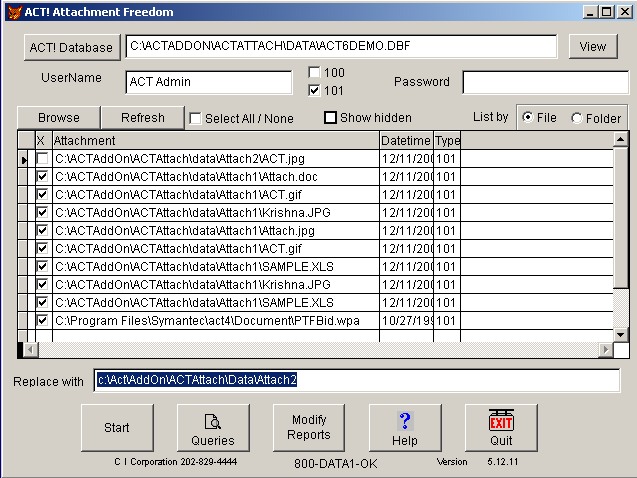Close the ACT! Attachment Freedom window
637x478 pixels.
click(x=624, y=12)
